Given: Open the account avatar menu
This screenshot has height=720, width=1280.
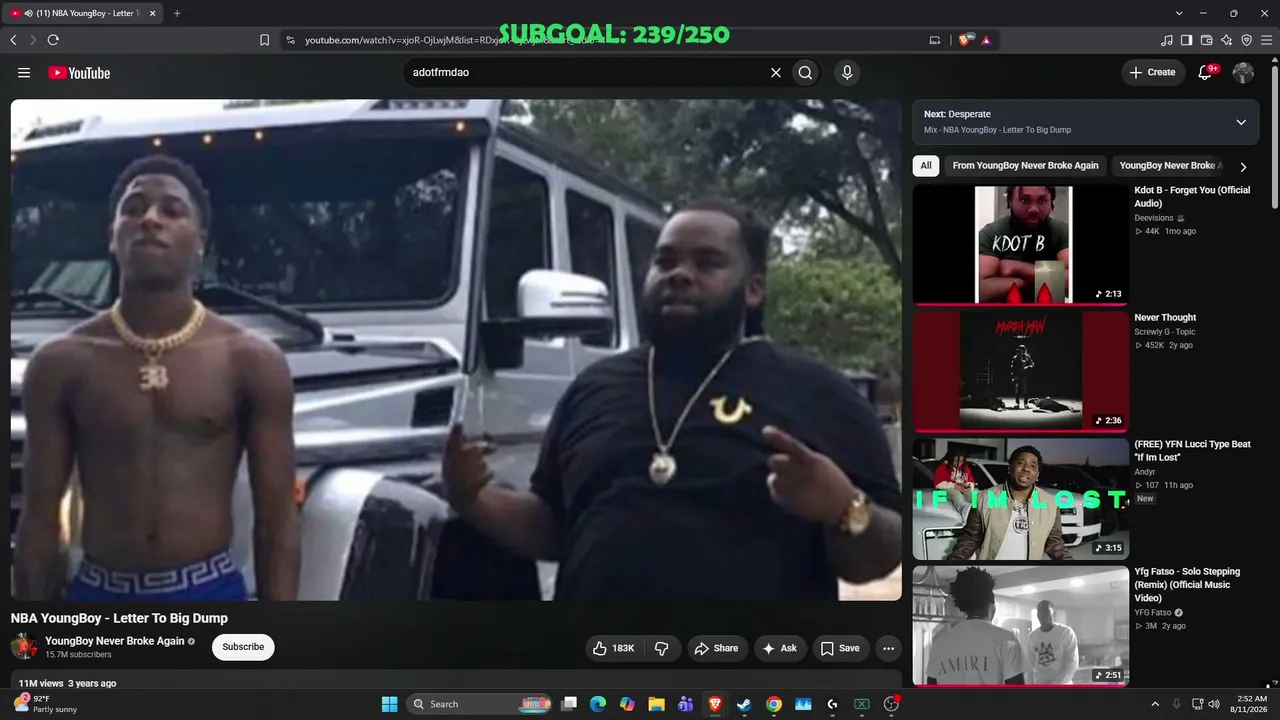Looking at the screenshot, I should pos(1243,73).
